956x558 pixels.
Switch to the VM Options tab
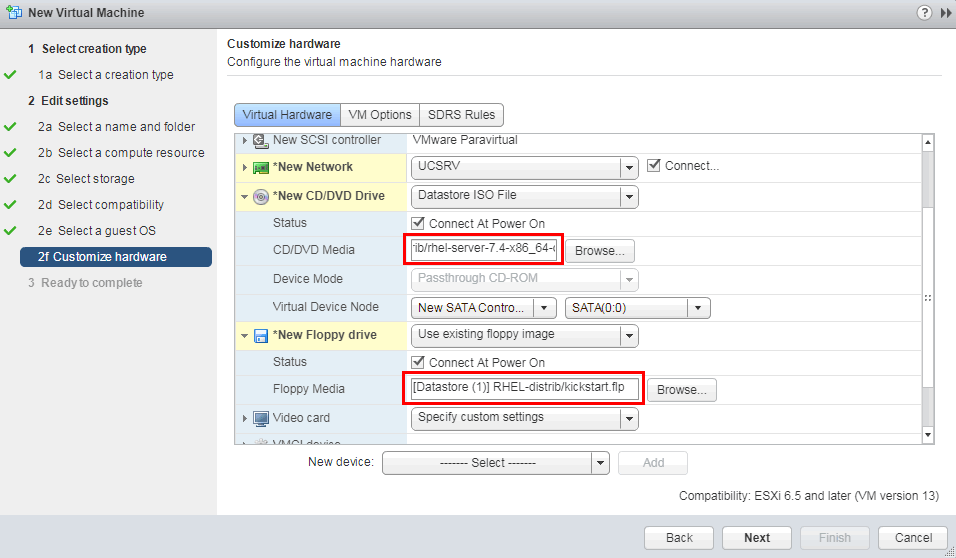(x=380, y=115)
